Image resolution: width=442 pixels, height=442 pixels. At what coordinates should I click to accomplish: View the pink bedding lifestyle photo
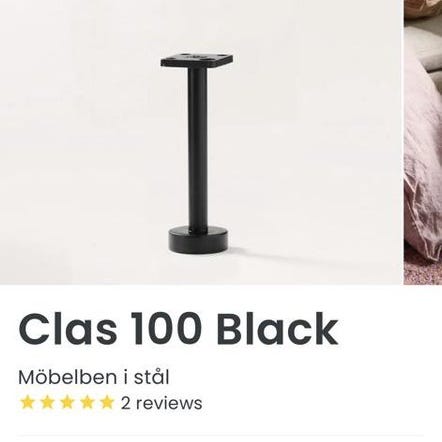tap(423, 142)
